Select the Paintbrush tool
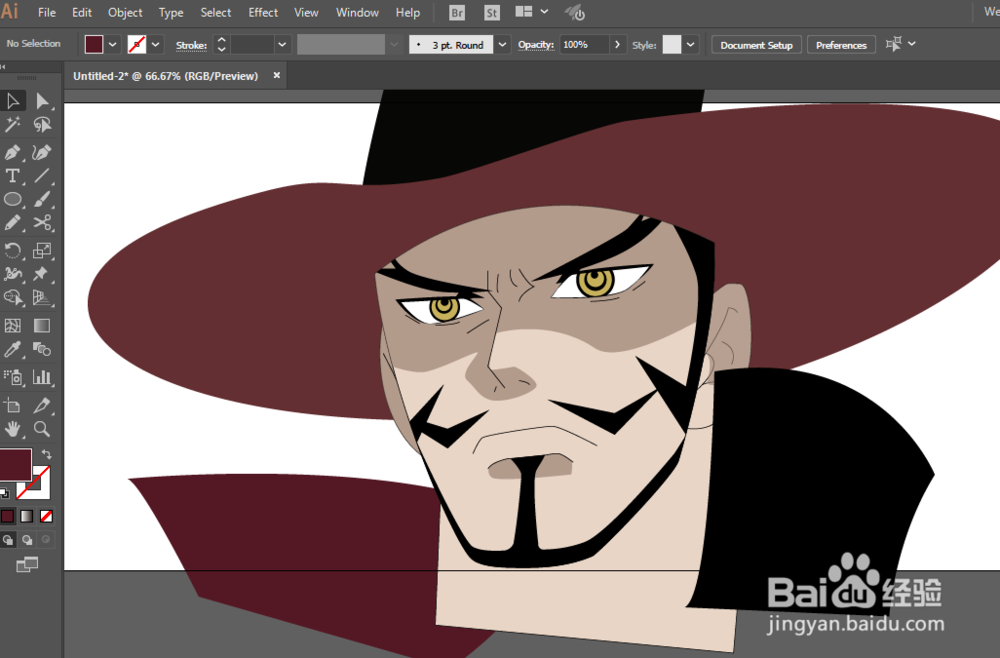1000x658 pixels. click(42, 200)
